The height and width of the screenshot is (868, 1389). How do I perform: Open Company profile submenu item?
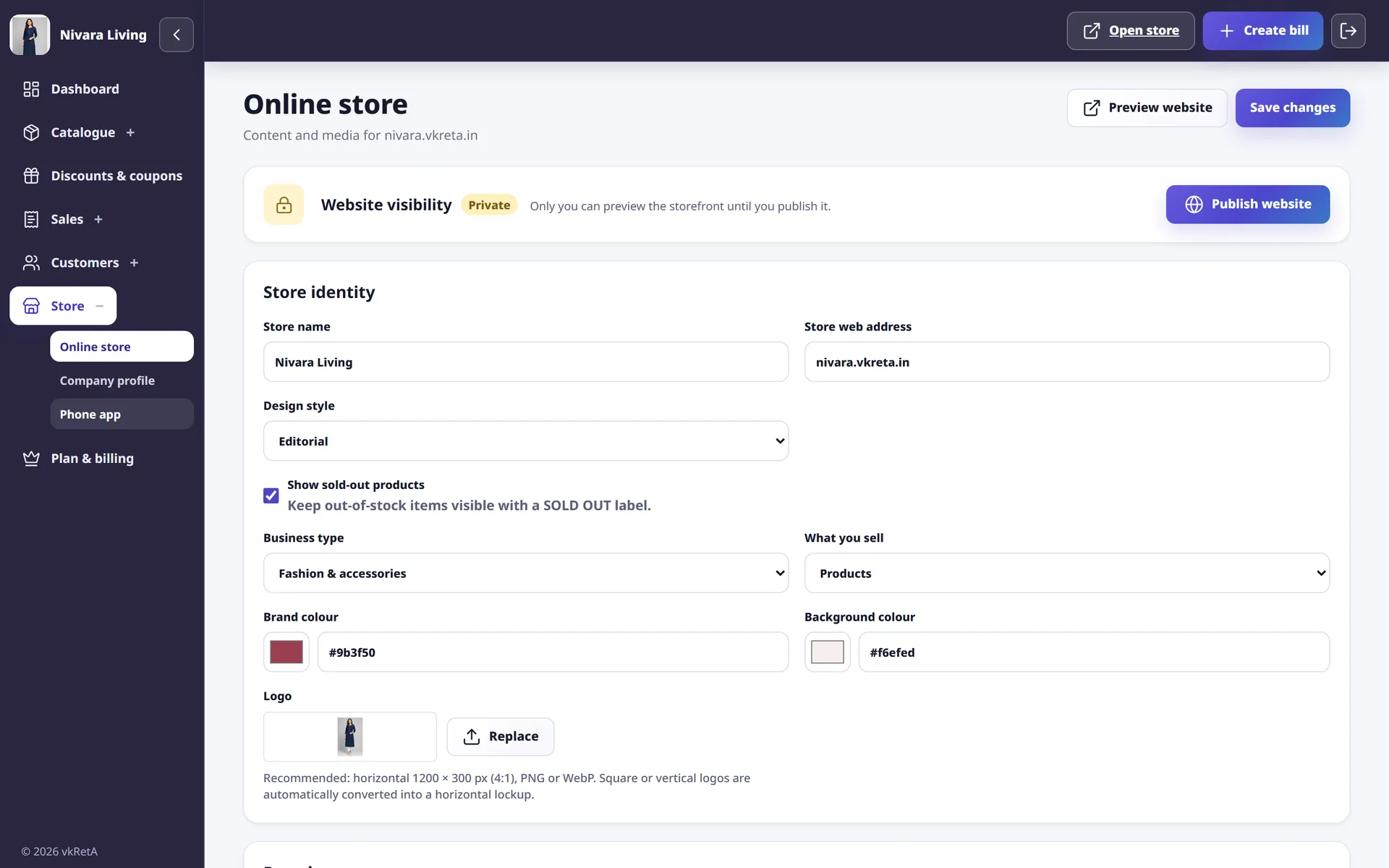(122, 380)
